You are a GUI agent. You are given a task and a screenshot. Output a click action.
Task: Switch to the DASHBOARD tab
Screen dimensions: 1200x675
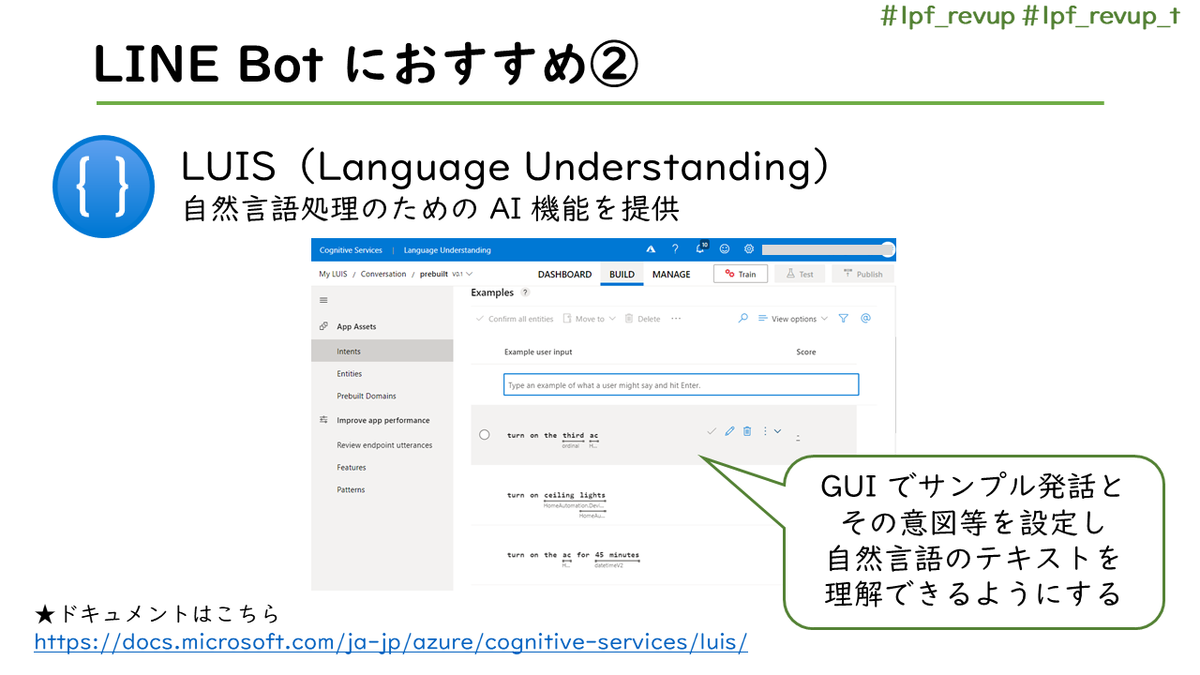pos(565,274)
